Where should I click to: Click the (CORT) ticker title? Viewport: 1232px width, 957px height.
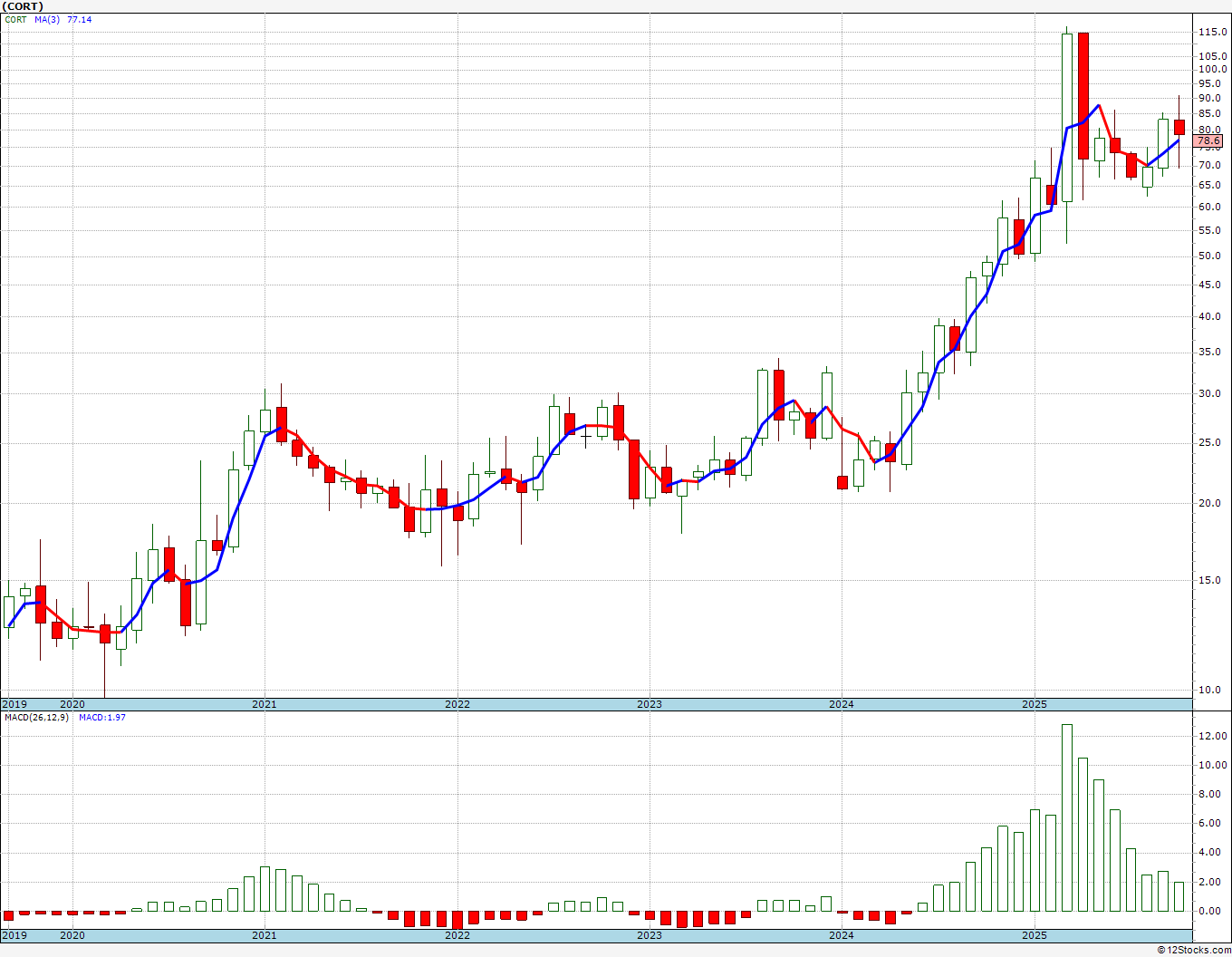pyautogui.click(x=23, y=6)
